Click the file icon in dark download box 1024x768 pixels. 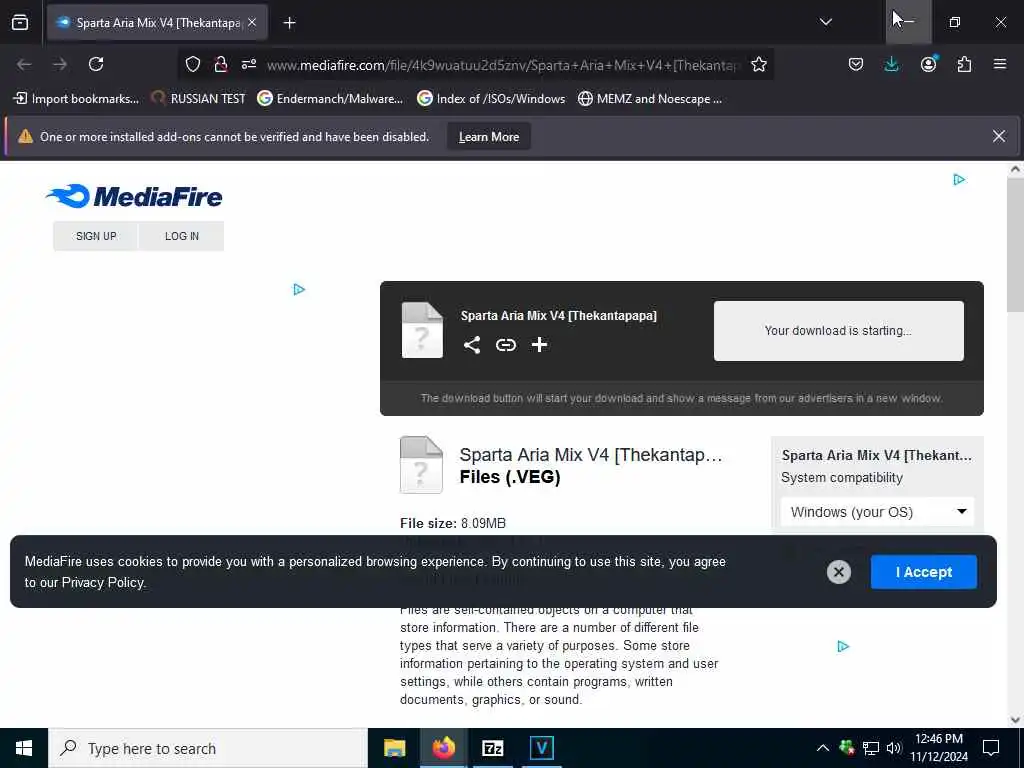[x=422, y=330]
